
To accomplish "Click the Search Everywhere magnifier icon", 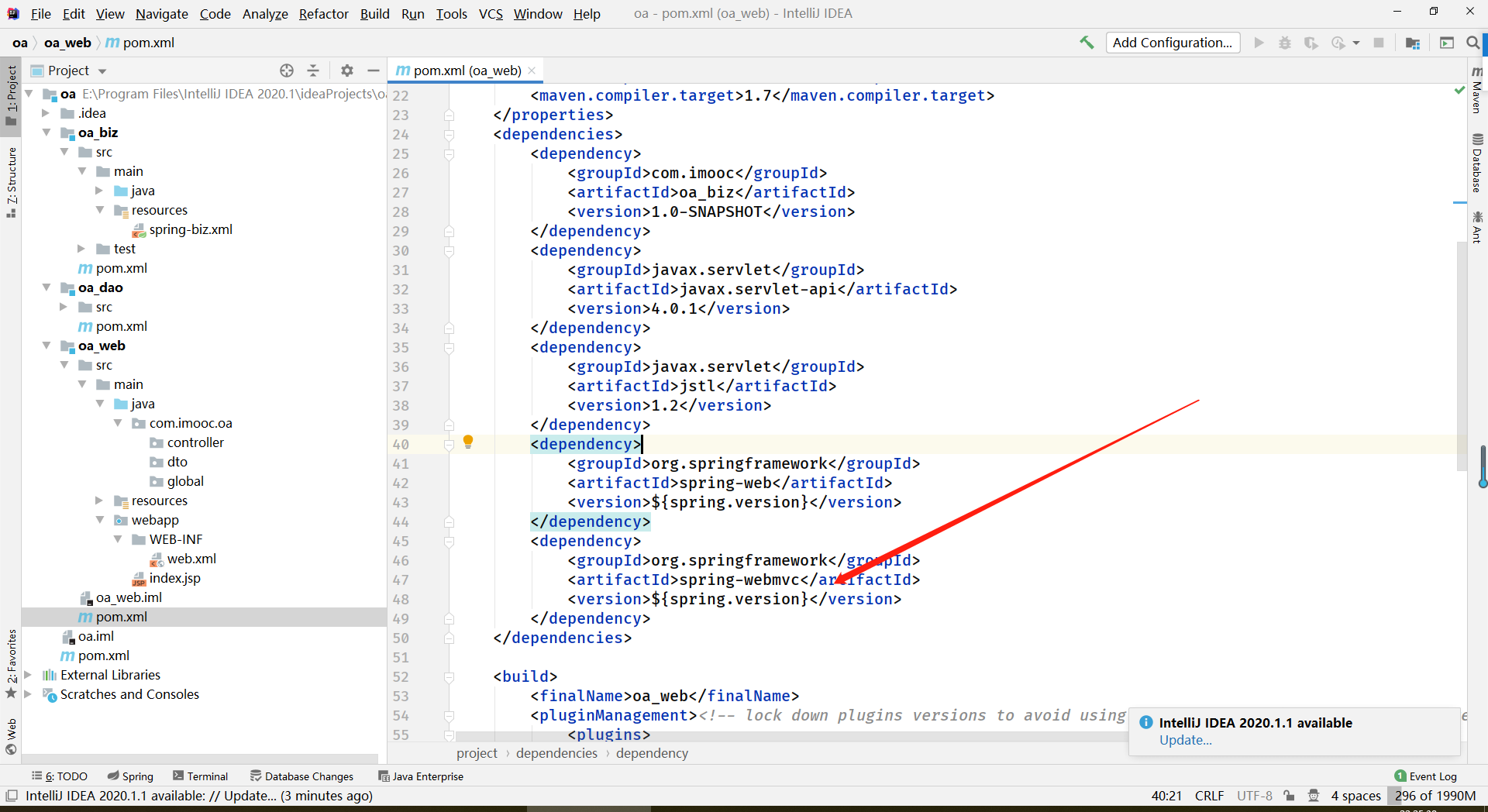I will click(1472, 43).
